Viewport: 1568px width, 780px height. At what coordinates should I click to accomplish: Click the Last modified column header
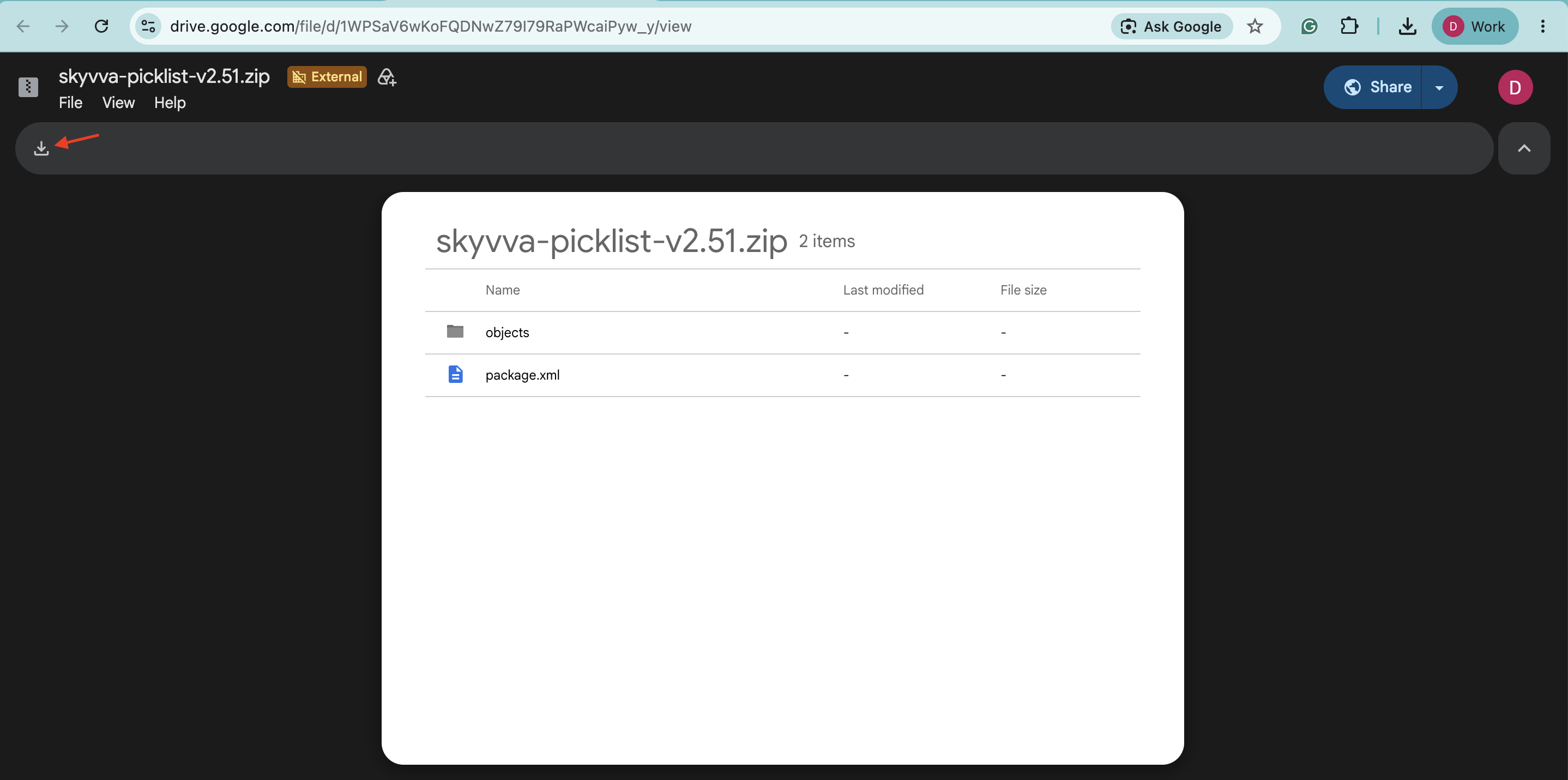[x=883, y=290]
